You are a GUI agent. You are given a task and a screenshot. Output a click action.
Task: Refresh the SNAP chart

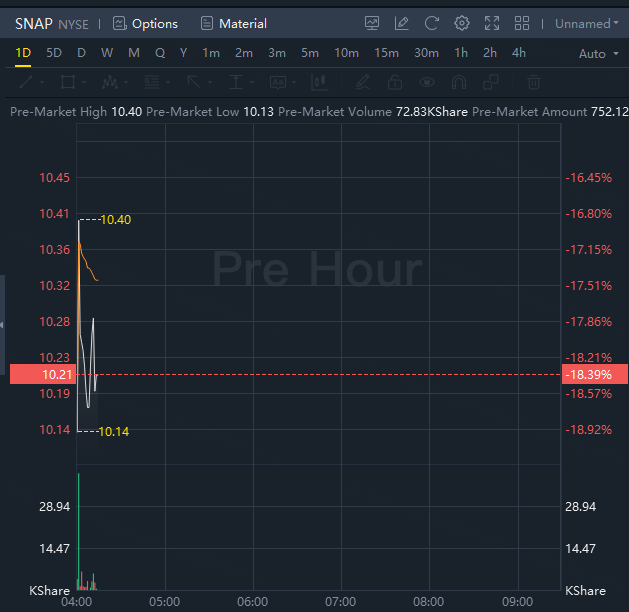click(x=432, y=23)
